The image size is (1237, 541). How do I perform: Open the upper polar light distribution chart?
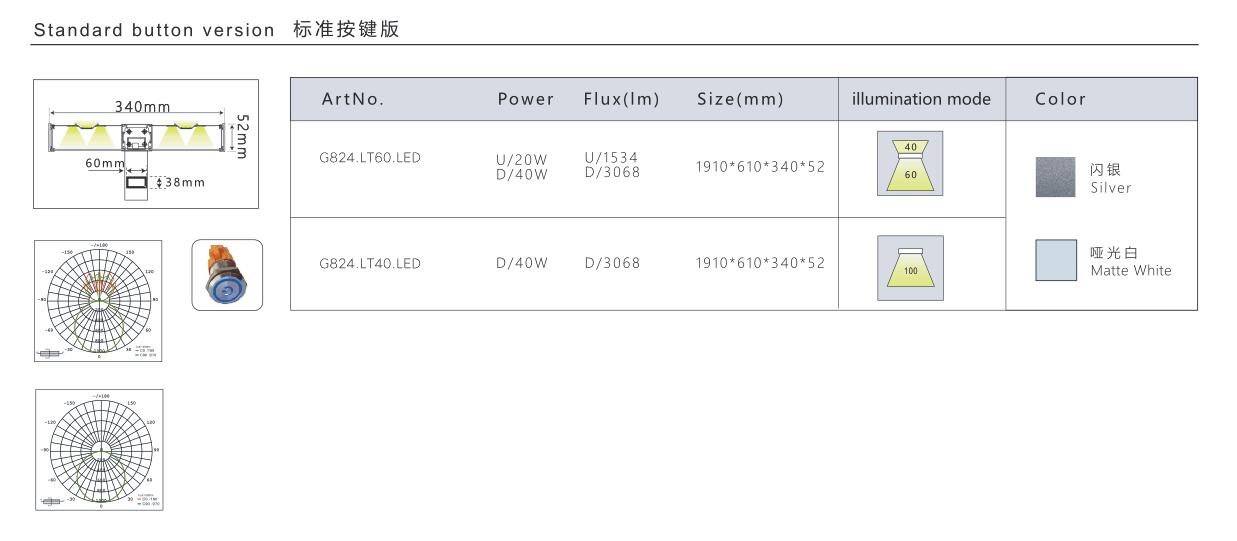[x=98, y=300]
